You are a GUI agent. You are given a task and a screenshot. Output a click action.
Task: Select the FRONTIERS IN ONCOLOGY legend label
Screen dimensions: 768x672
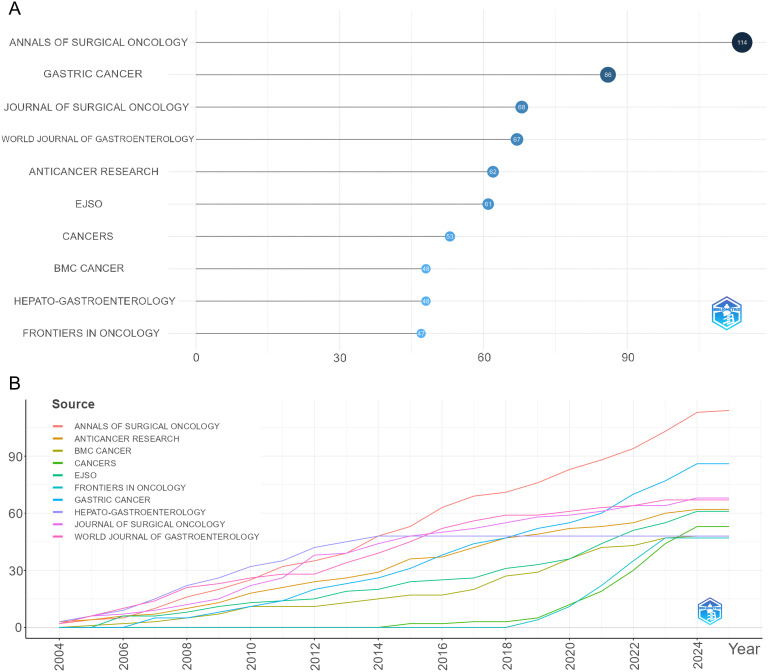[130, 488]
